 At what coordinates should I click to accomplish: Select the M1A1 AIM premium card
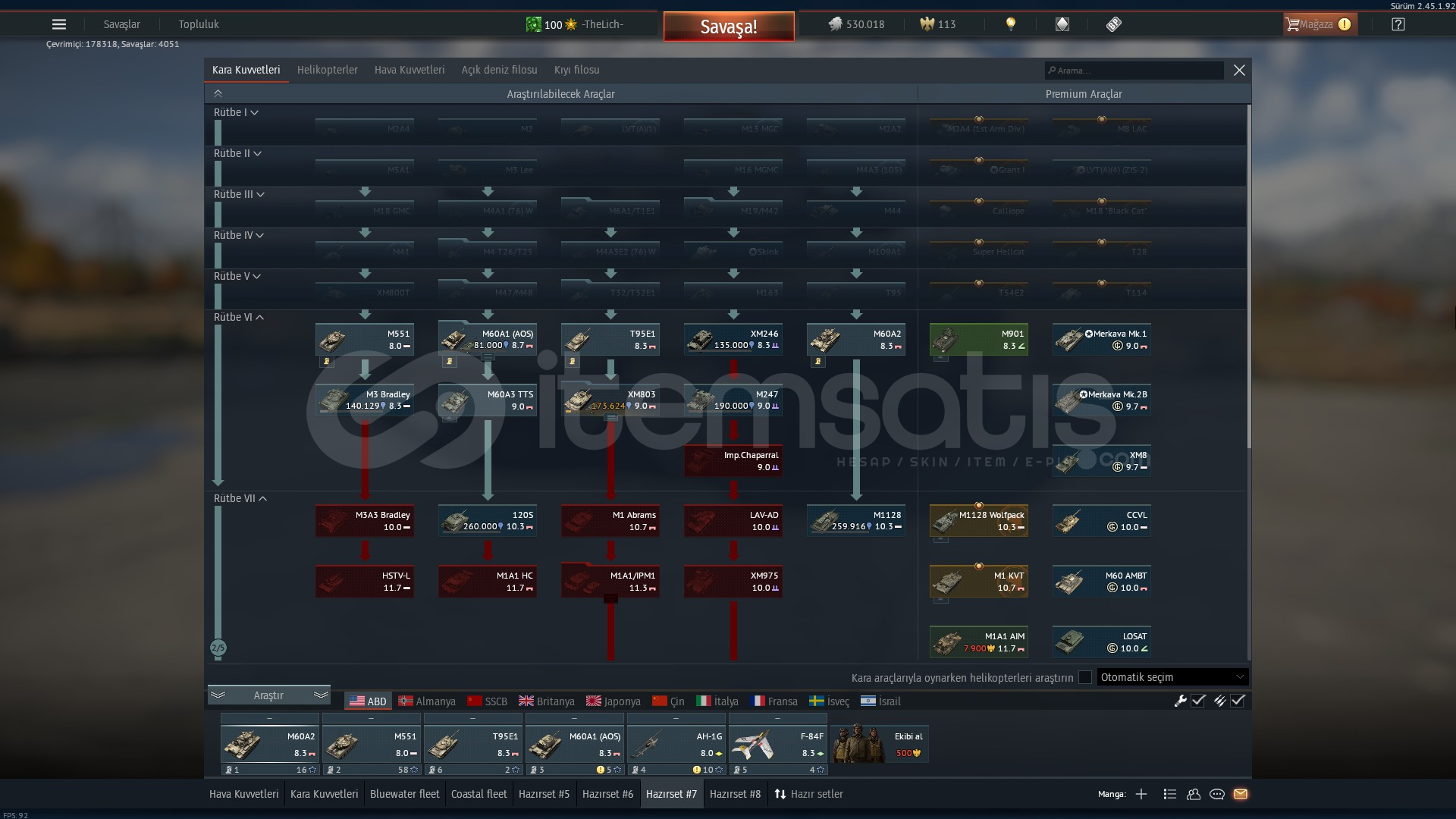(979, 642)
